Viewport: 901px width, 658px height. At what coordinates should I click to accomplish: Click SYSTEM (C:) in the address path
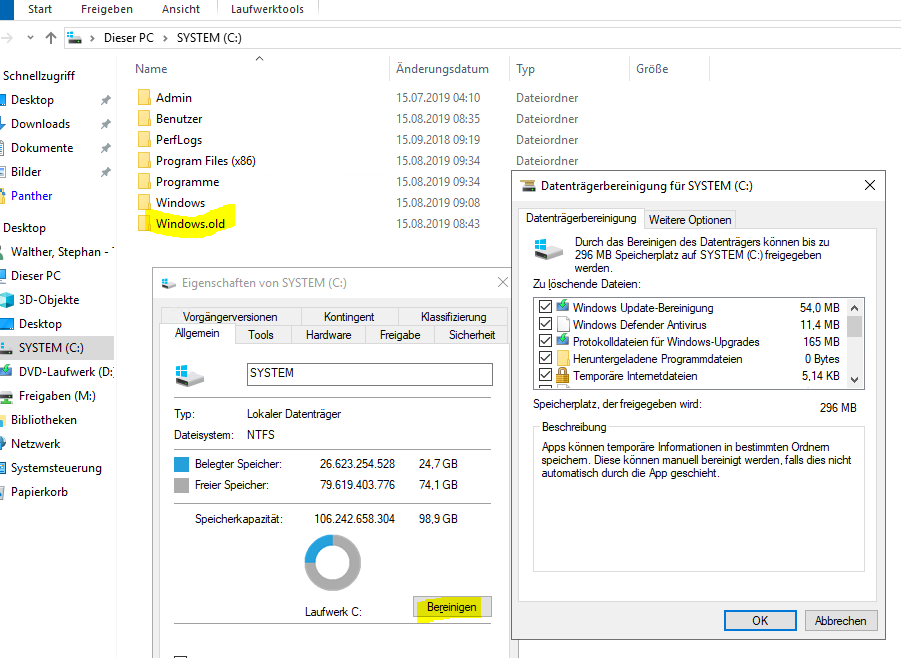209,38
